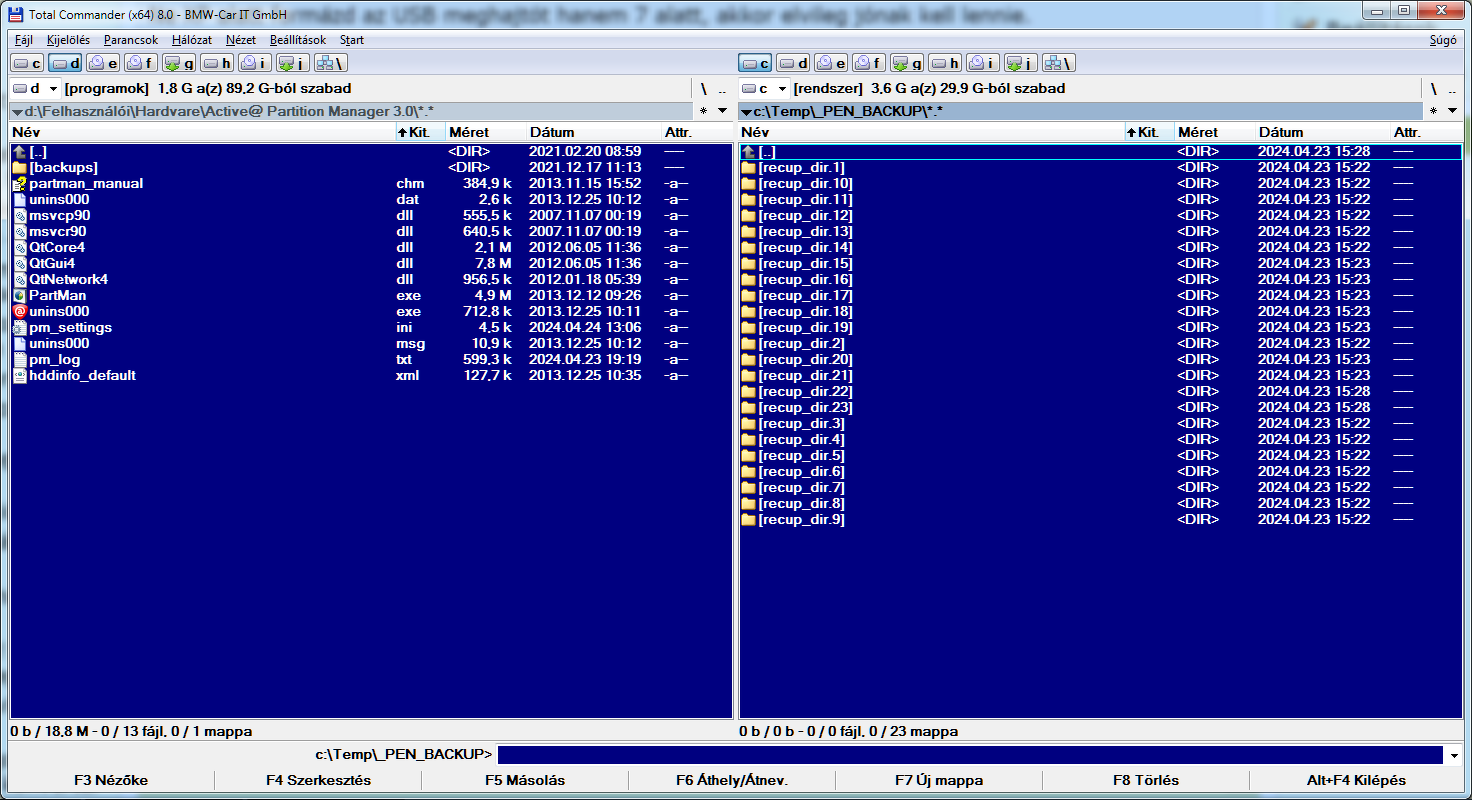Switch right panel to drive f

(870, 63)
